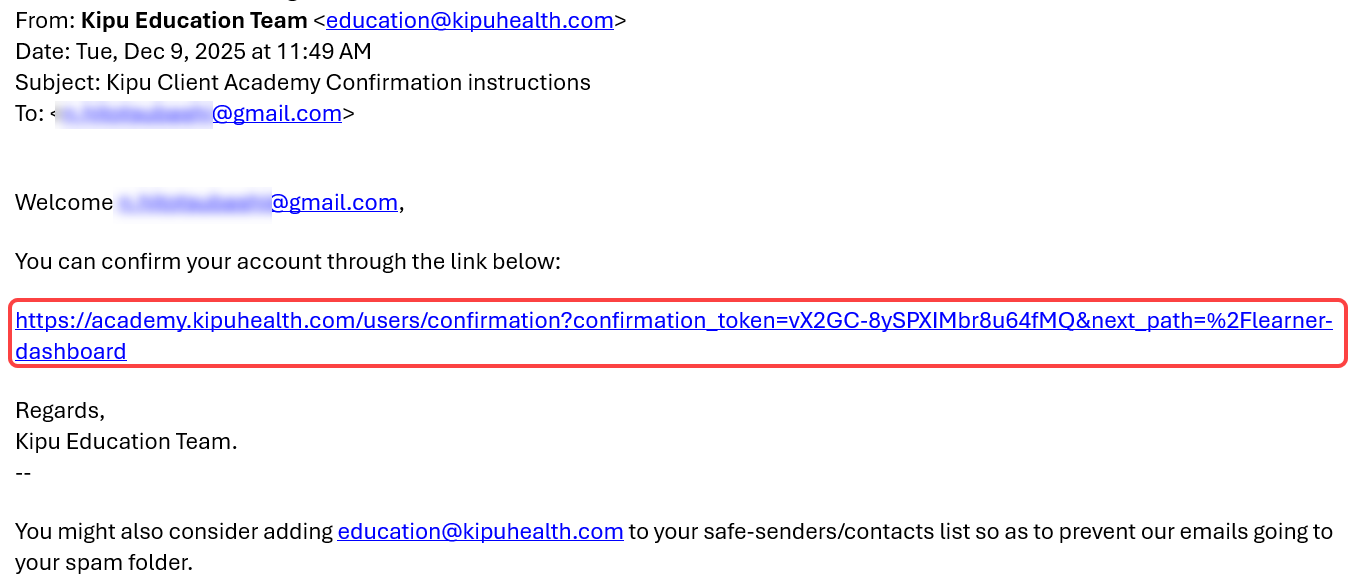Click the Kipu Education Team signature line
The image size is (1360, 582).
coord(126,441)
